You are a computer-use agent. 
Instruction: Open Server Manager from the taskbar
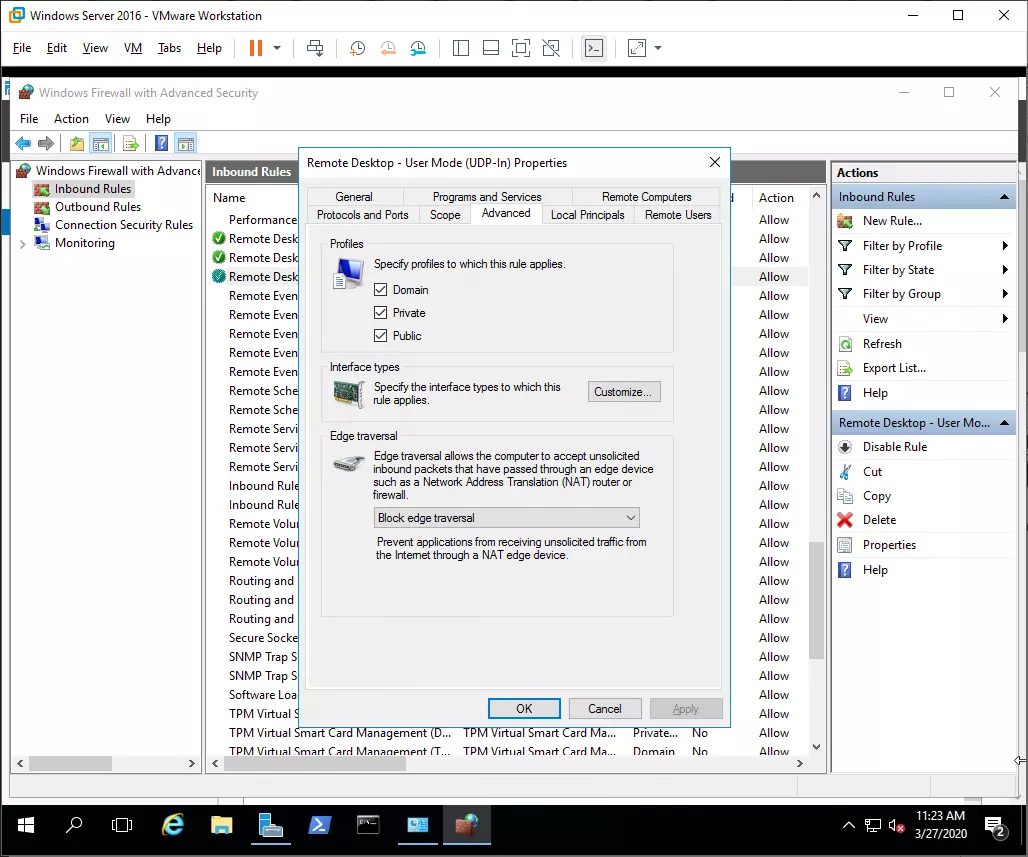(271, 824)
